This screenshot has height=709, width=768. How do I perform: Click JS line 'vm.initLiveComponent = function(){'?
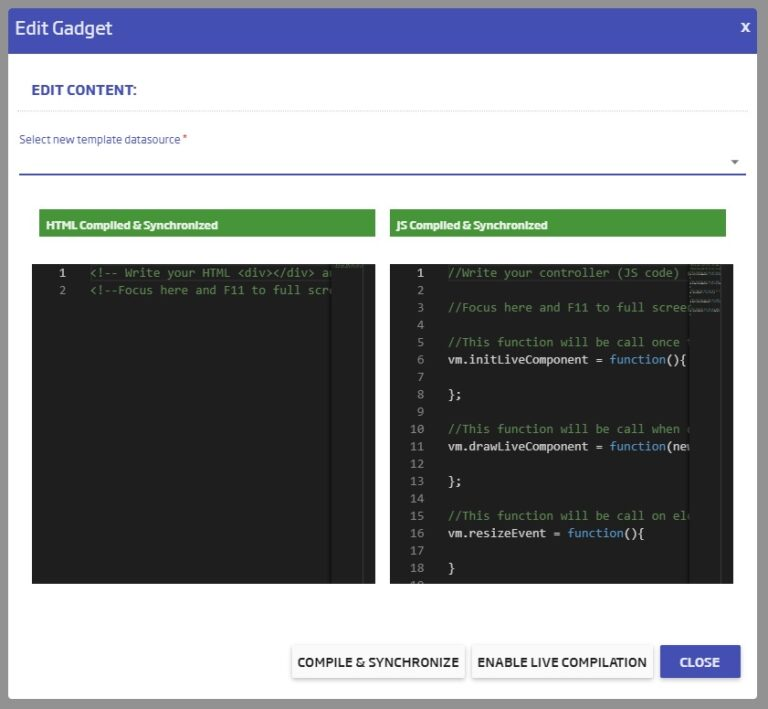[x=567, y=360]
